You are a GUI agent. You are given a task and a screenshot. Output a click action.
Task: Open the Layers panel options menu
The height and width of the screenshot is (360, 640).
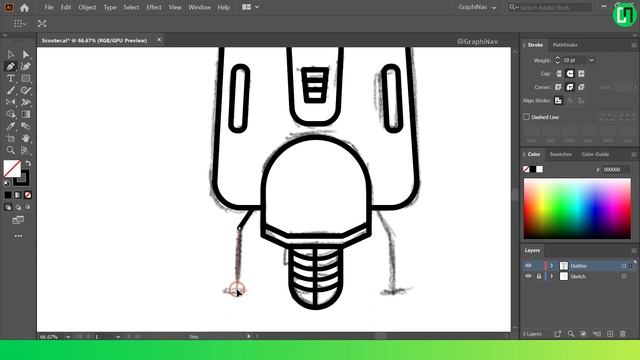634,250
